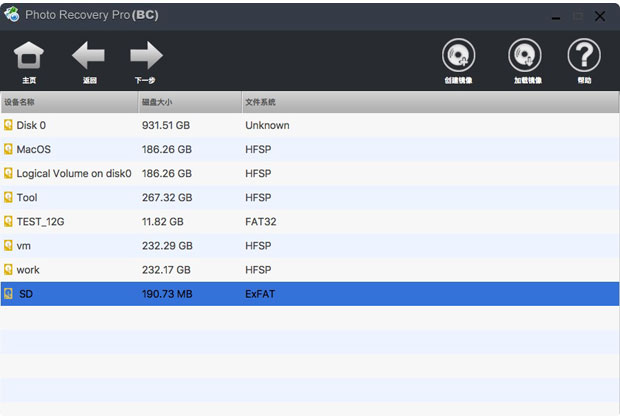Screen dimensions: 620x420
Task: Click the 190.73 MB size value
Action: pyautogui.click(x=167, y=294)
